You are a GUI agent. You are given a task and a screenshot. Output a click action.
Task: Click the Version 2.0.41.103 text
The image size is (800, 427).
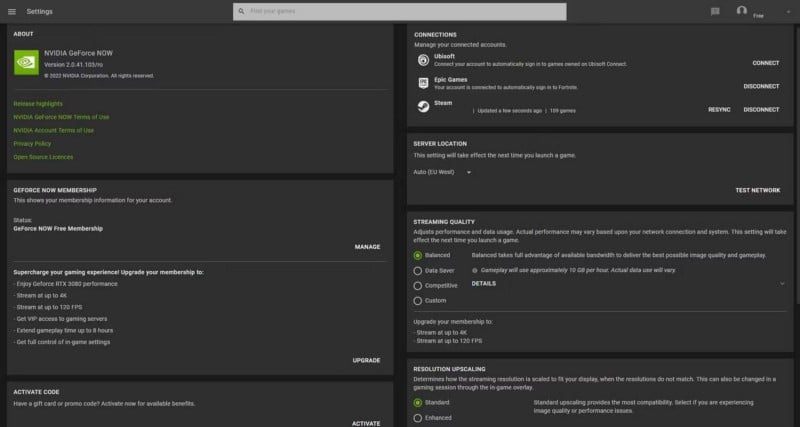point(73,65)
